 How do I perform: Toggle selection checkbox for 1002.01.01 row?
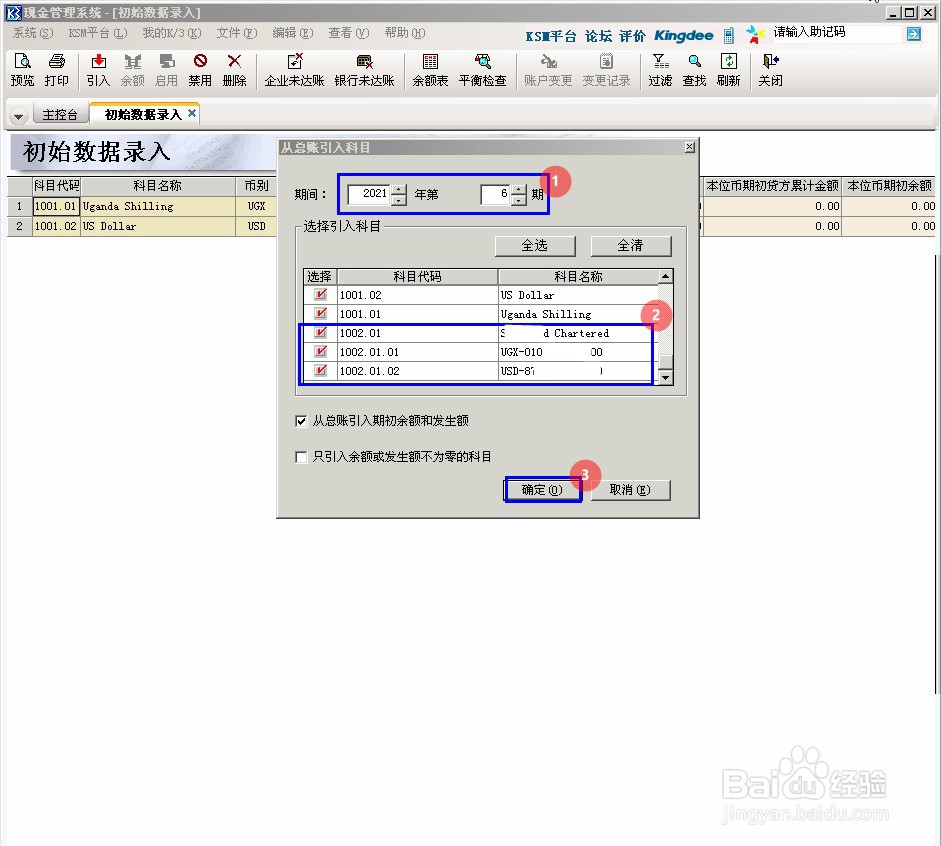(320, 351)
